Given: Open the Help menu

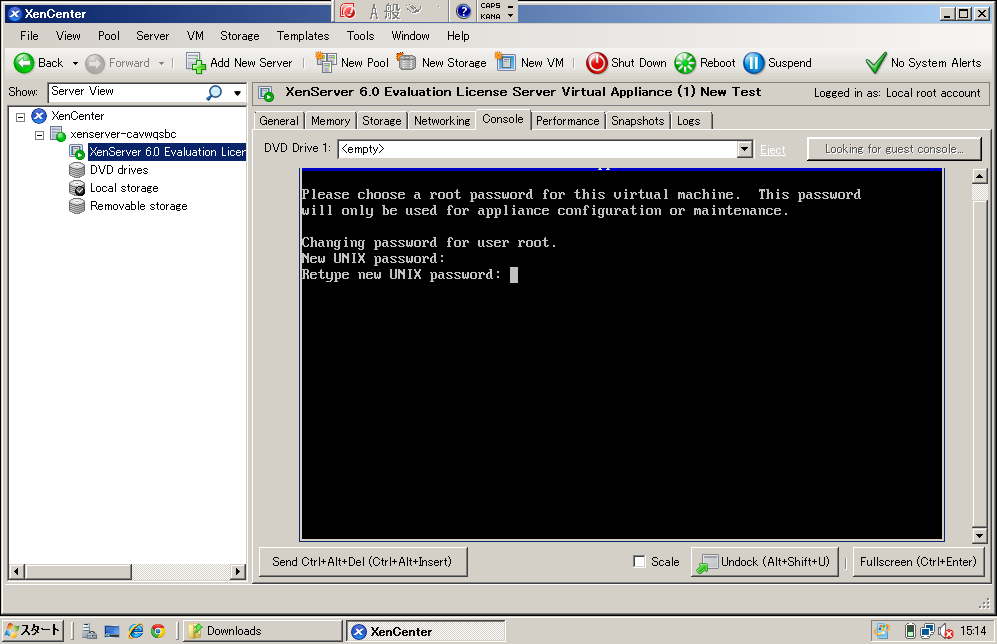Looking at the screenshot, I should 458,36.
